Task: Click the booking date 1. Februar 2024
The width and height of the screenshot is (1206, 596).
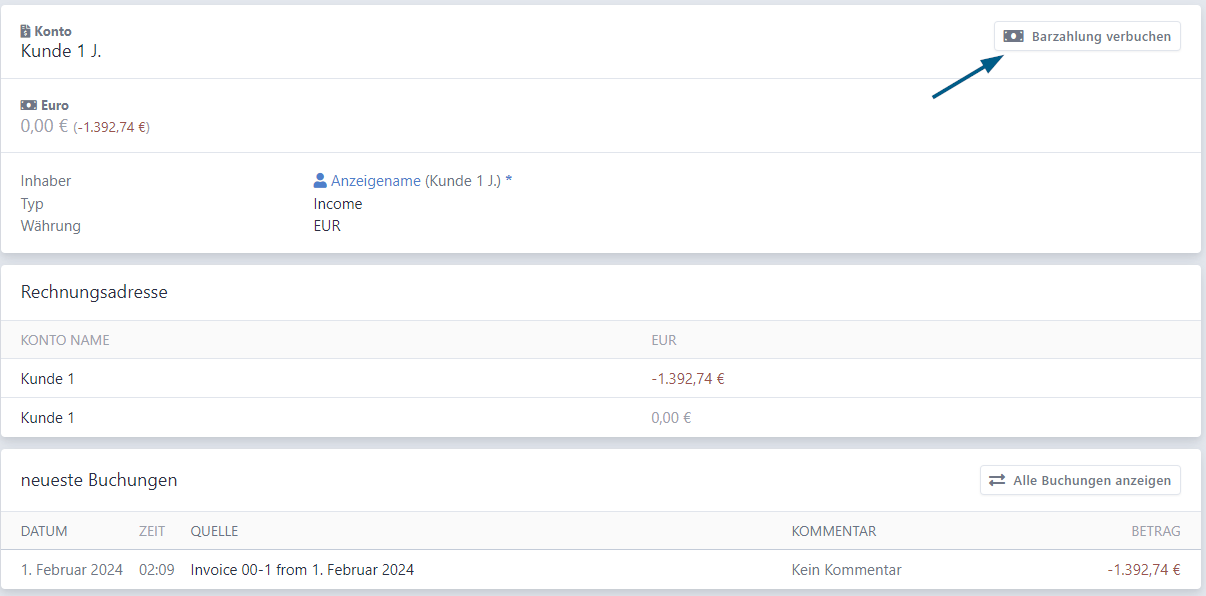Action: point(72,570)
